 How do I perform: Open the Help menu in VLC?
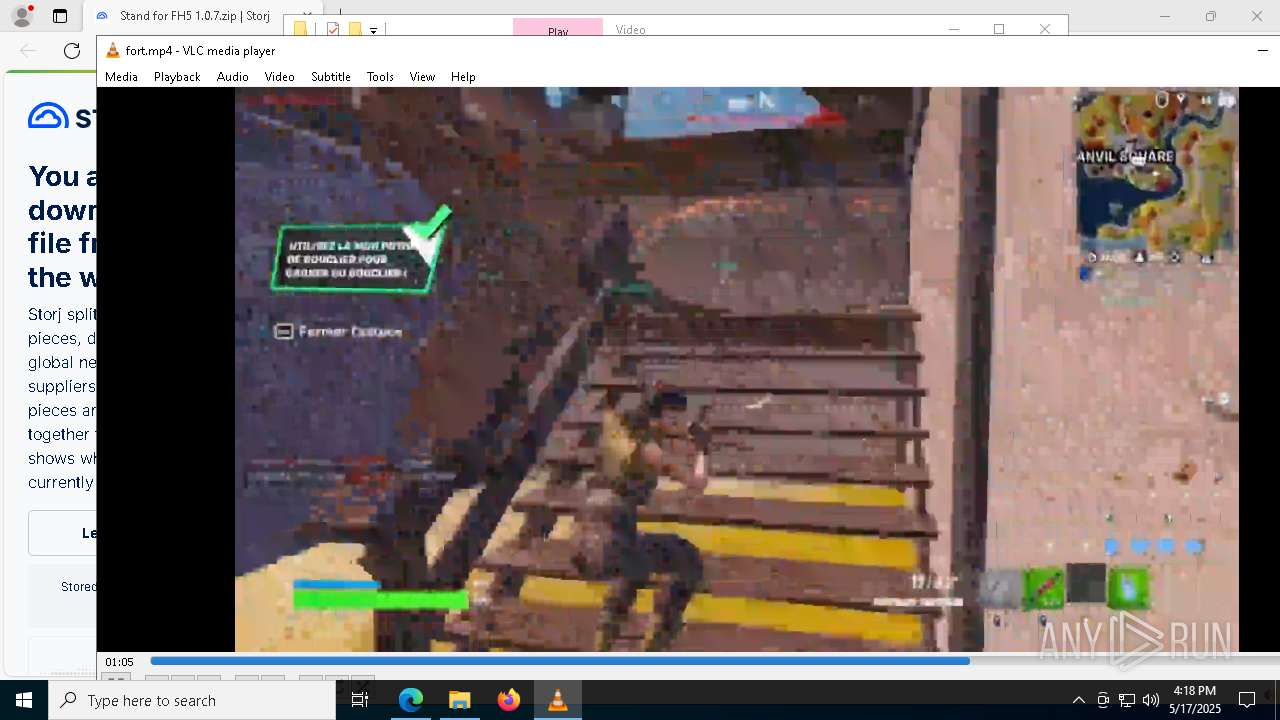(463, 77)
